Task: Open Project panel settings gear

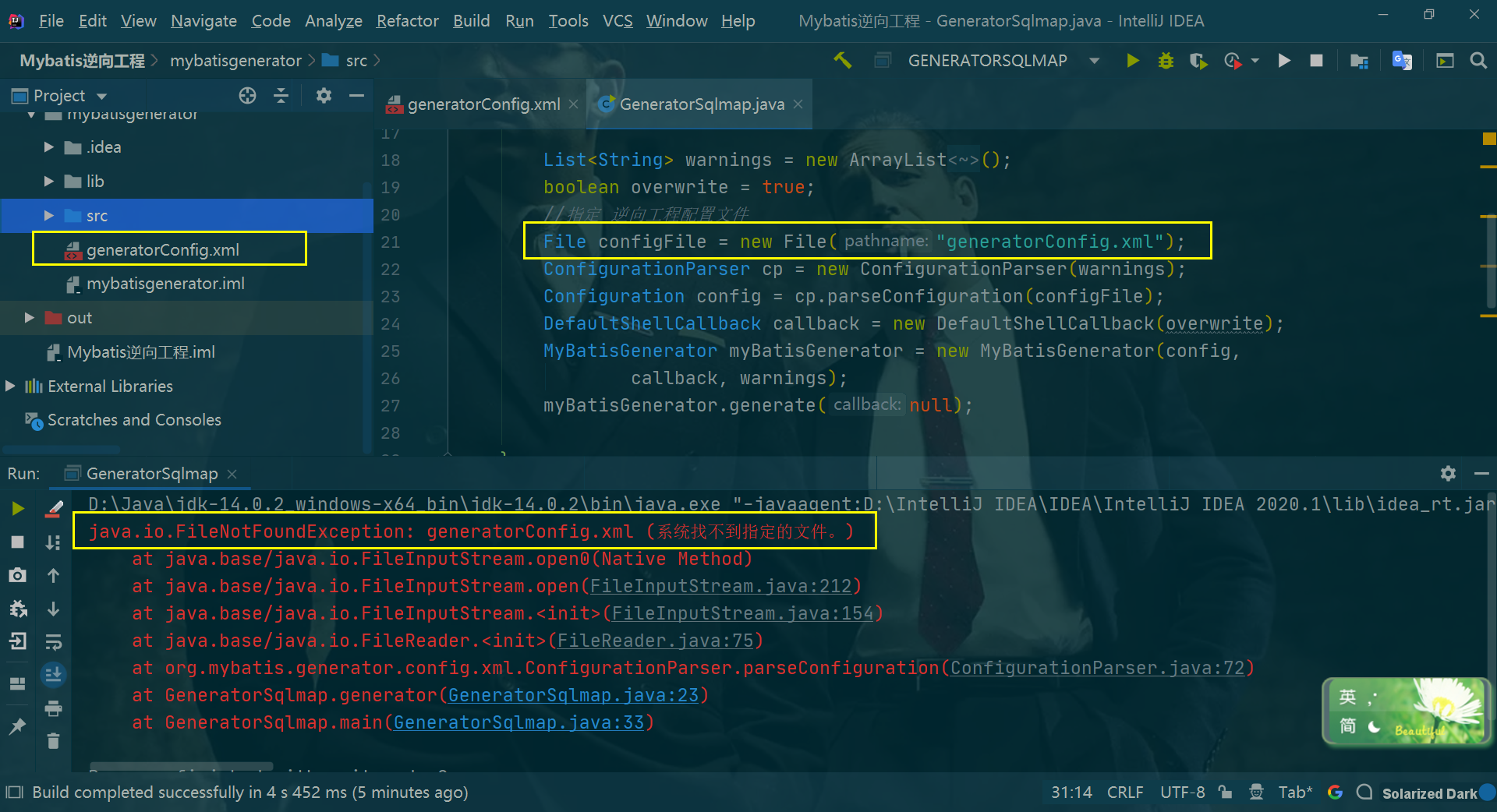Action: coord(324,96)
